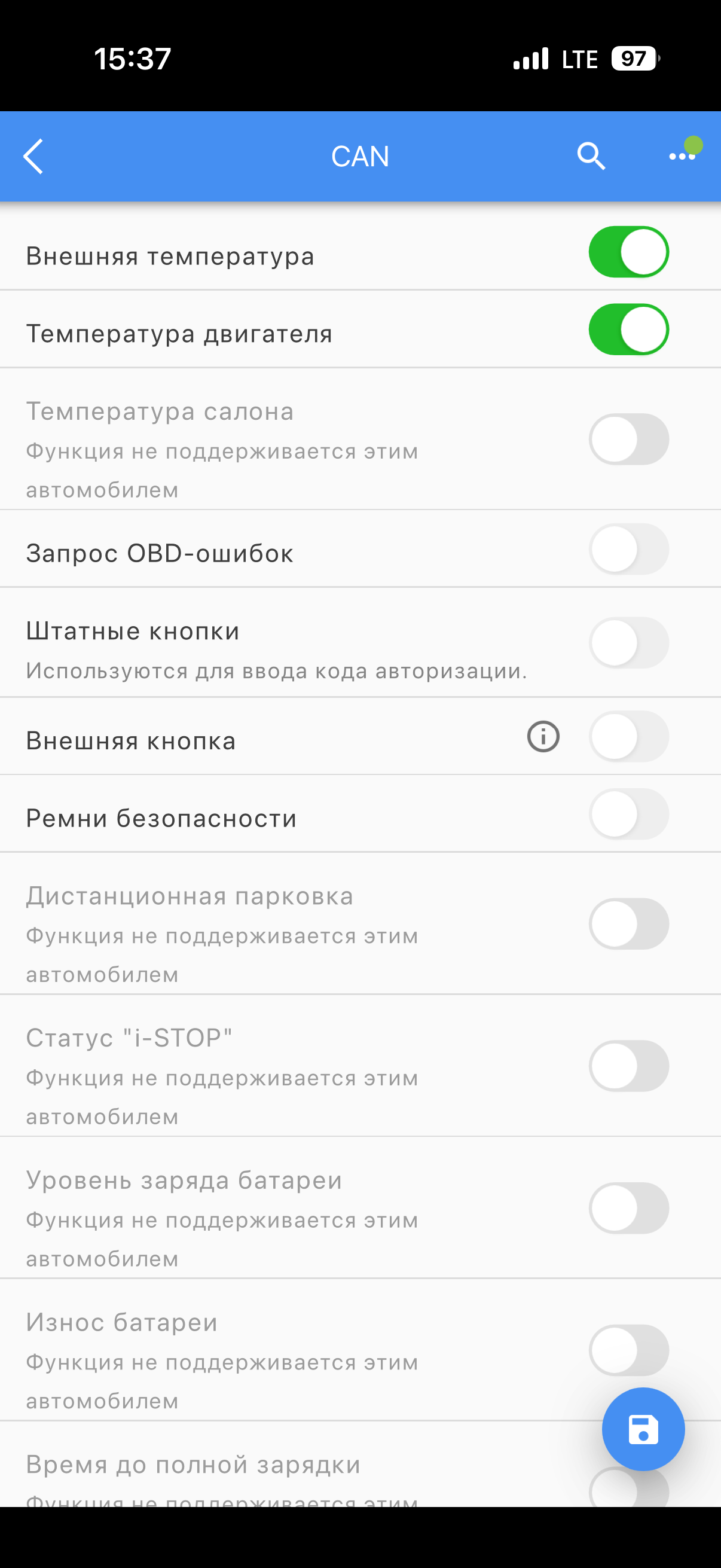Tap the battery indicator in status bar
The height and width of the screenshot is (1568, 721).
pyautogui.click(x=634, y=59)
